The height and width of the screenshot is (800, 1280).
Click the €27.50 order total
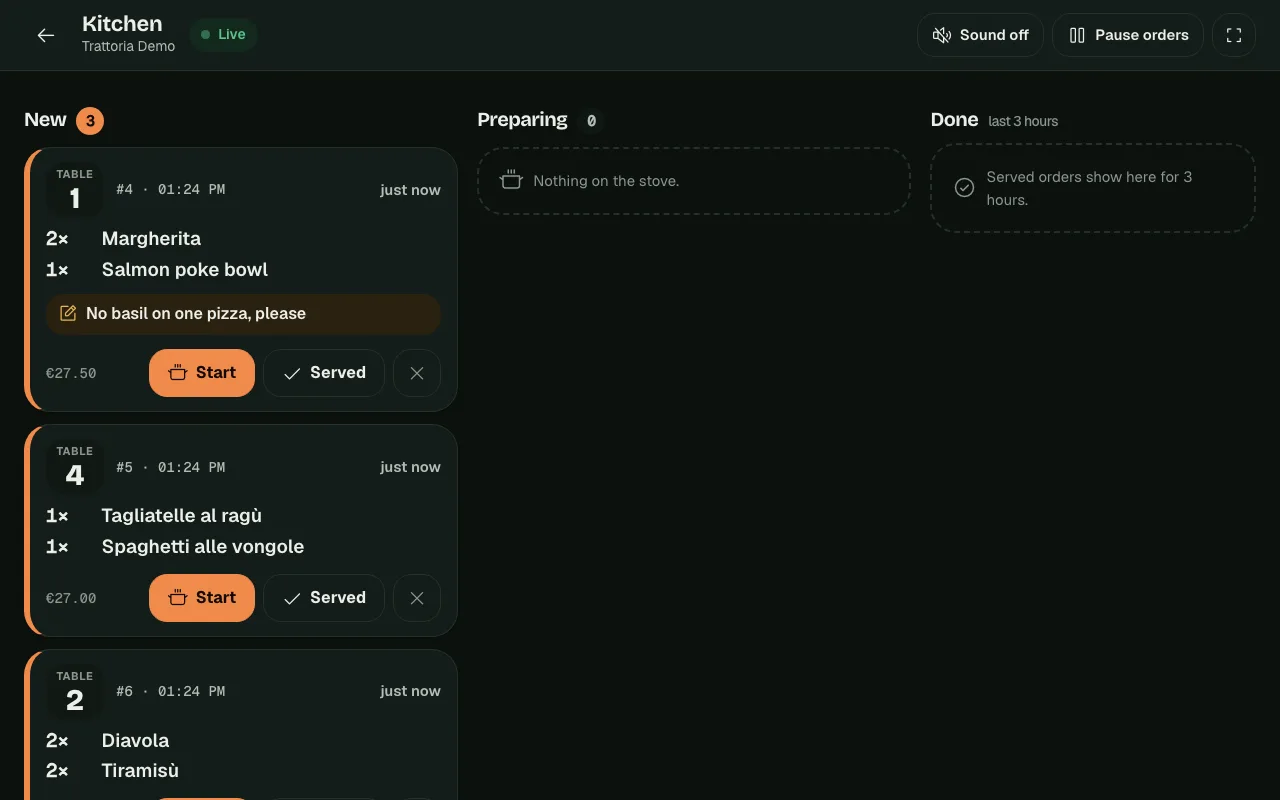point(71,374)
